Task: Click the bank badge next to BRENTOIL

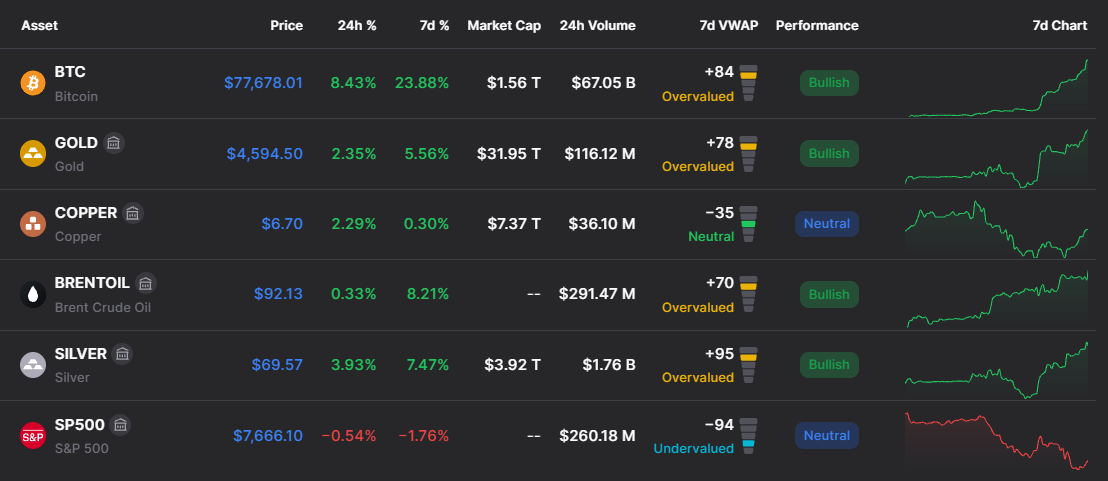Action: (146, 283)
